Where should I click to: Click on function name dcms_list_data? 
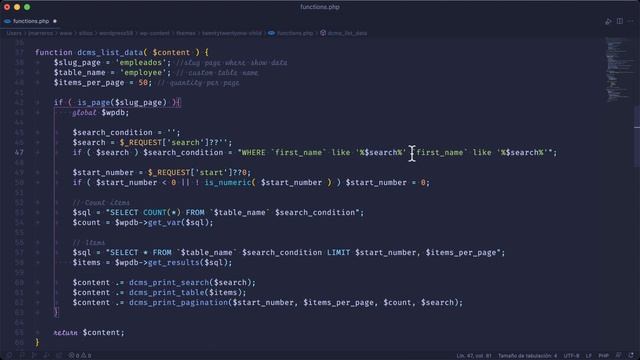(110, 52)
